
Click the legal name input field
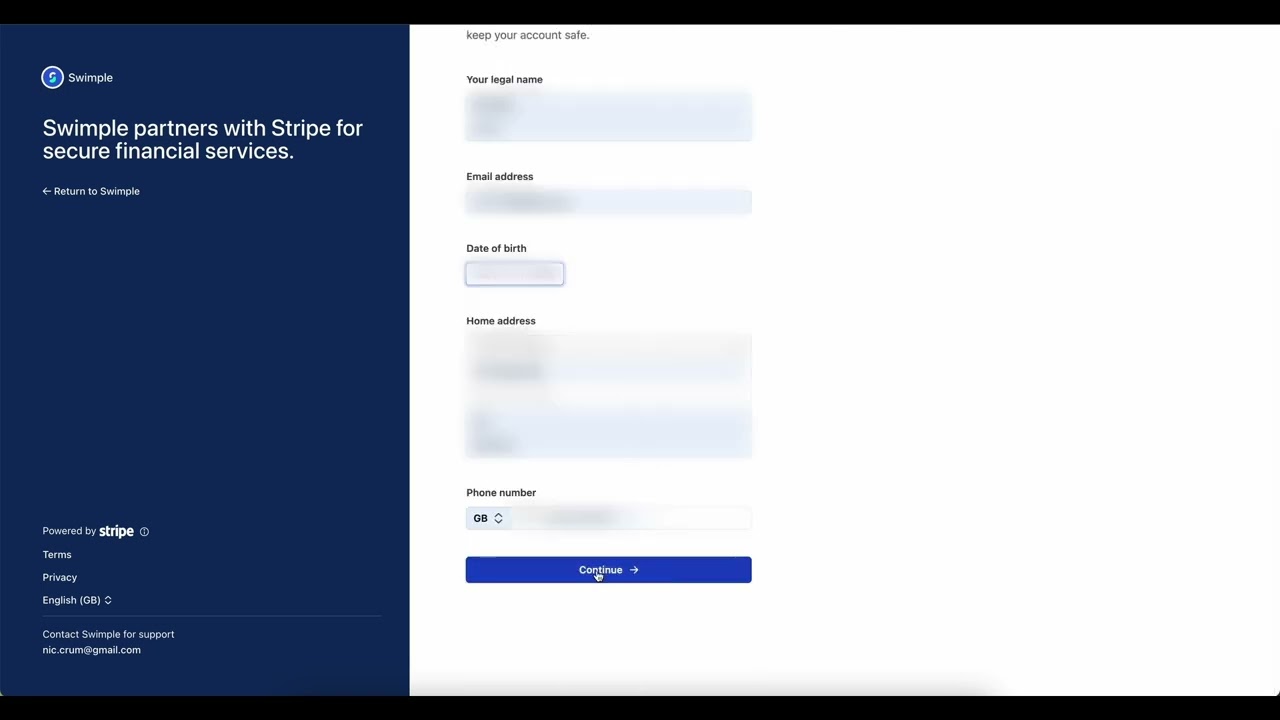(x=608, y=116)
